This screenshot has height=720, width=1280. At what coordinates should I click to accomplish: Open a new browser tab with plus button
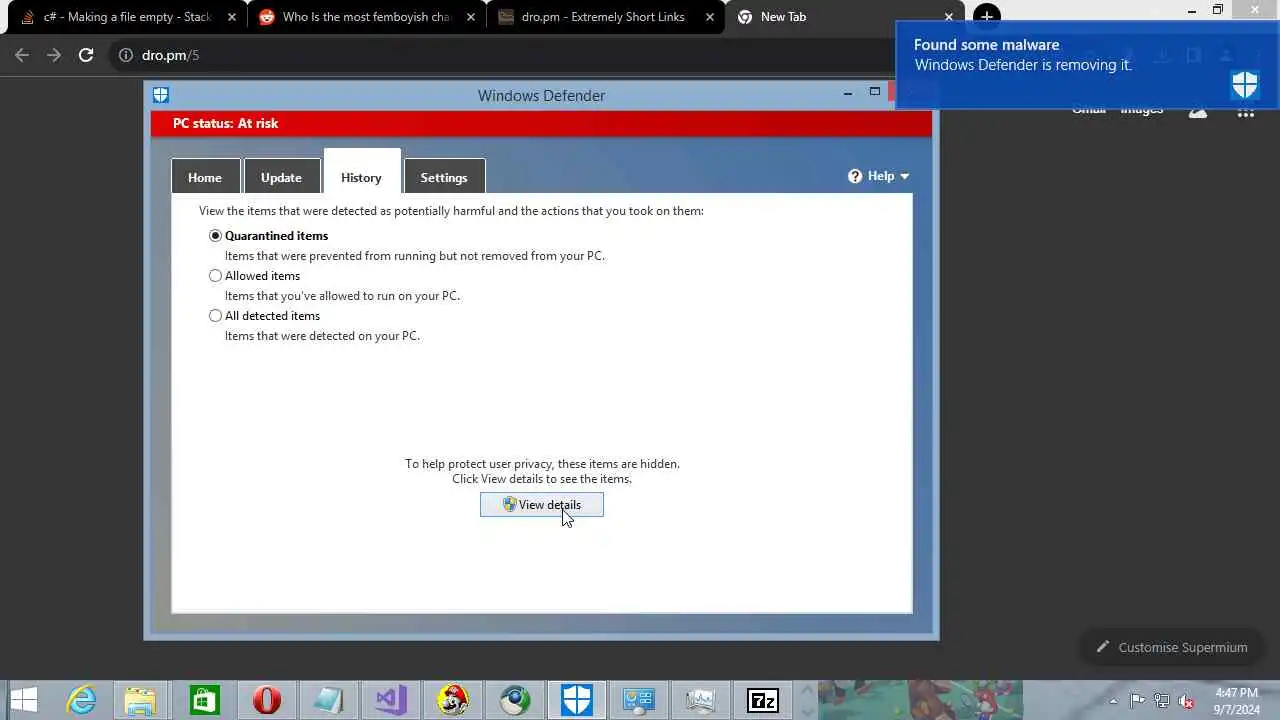tap(986, 17)
